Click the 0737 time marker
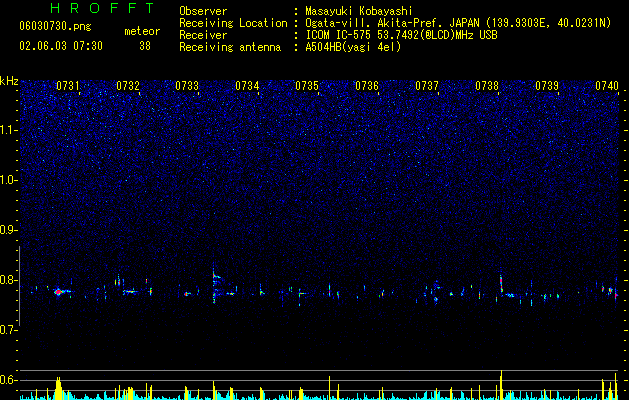The height and width of the screenshot is (400, 629). pyautogui.click(x=427, y=86)
